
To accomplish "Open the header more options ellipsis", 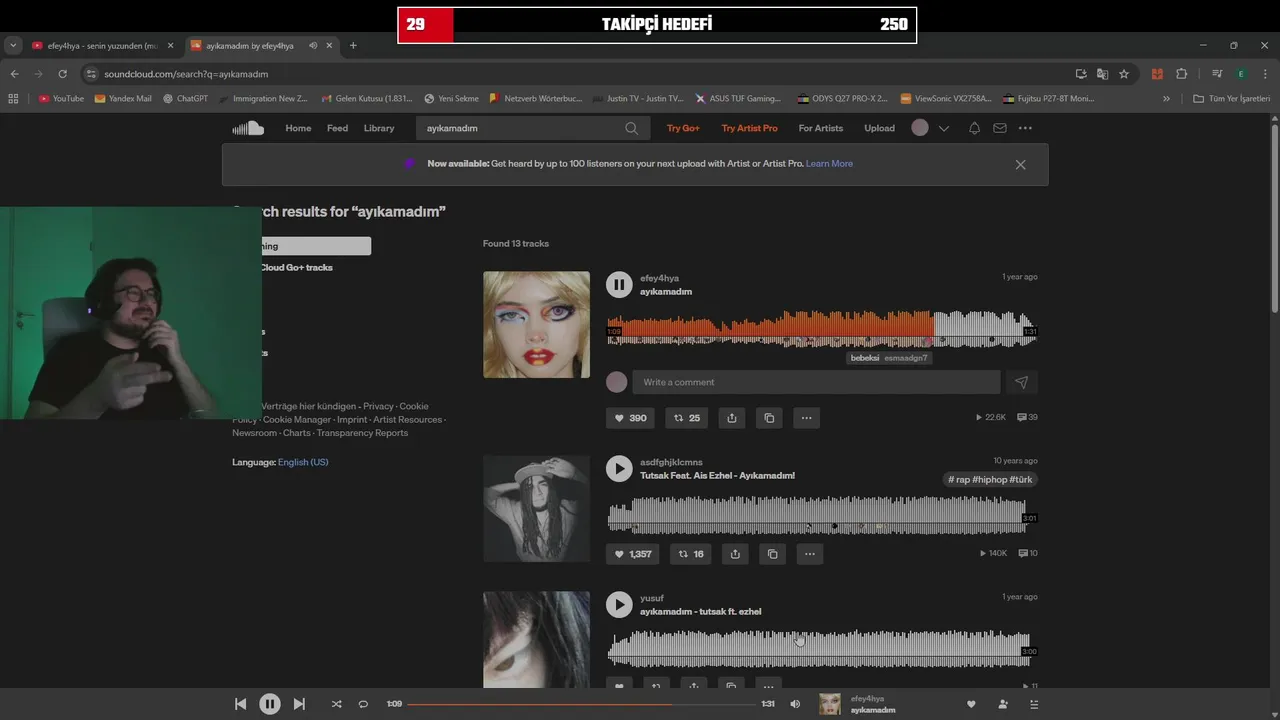I will click(1025, 128).
